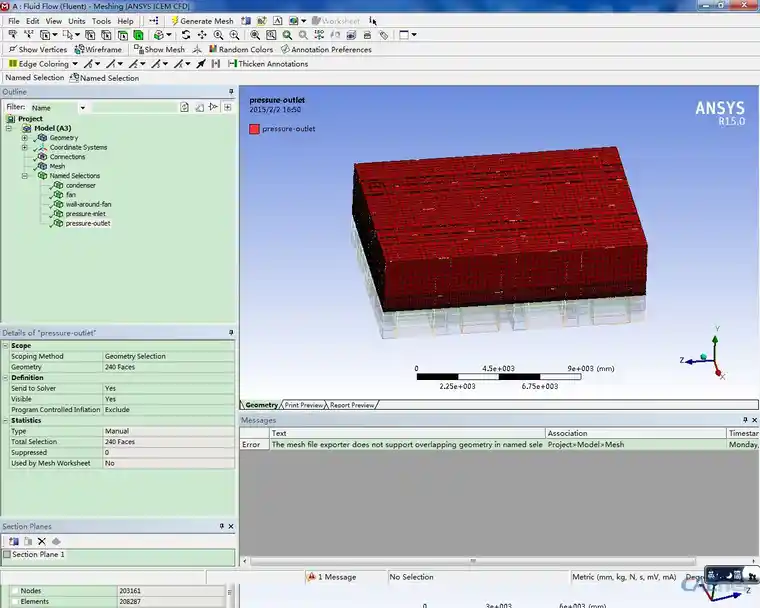Click the ISO view triad ball
760x608 pixels.
703,357
